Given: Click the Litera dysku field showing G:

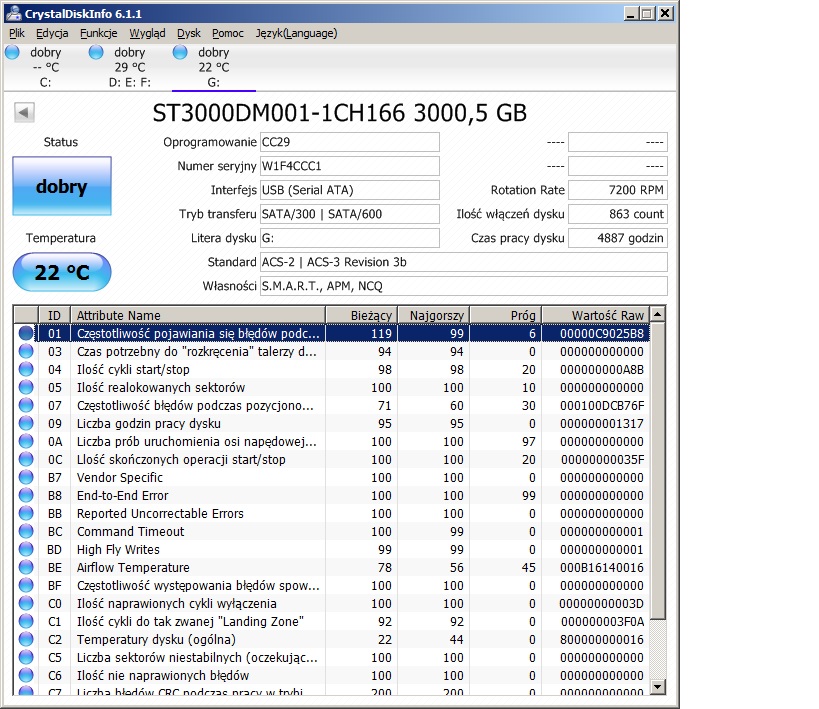Looking at the screenshot, I should click(x=349, y=238).
